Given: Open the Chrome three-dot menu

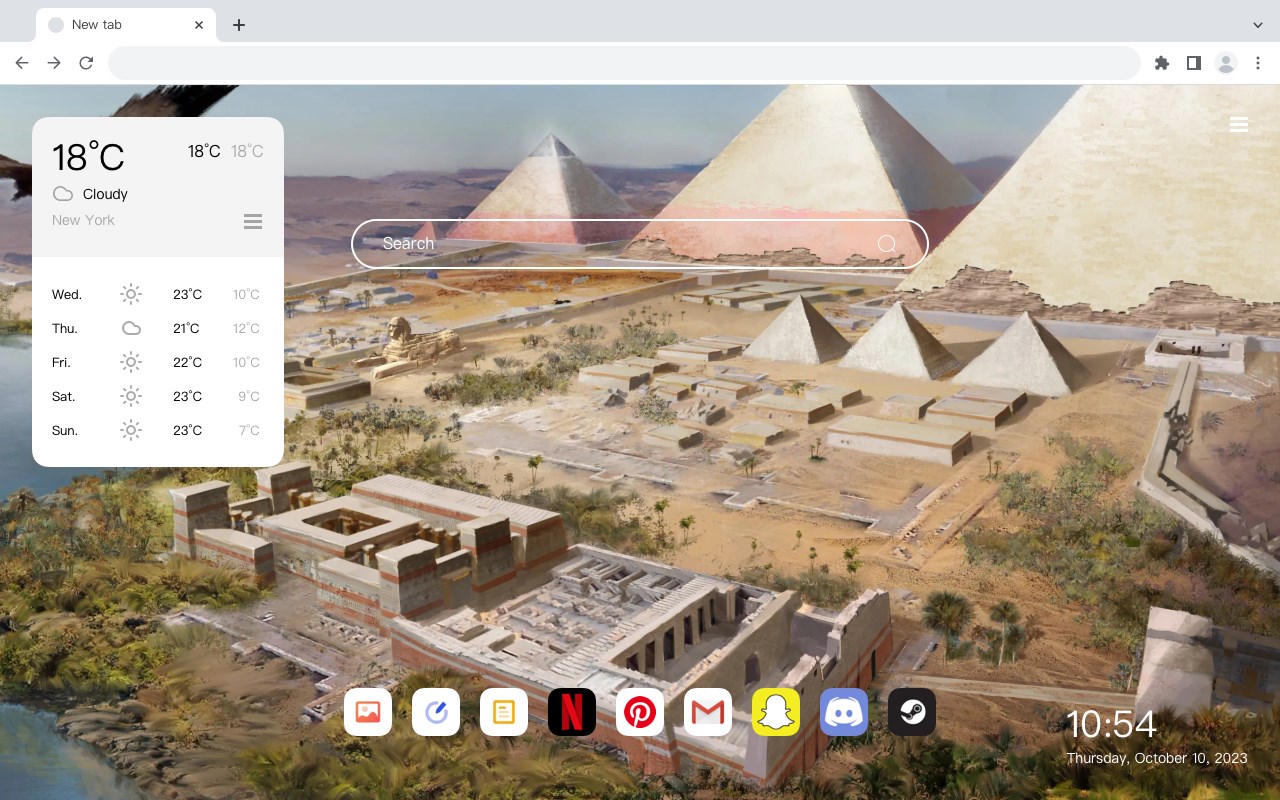Looking at the screenshot, I should coord(1258,63).
